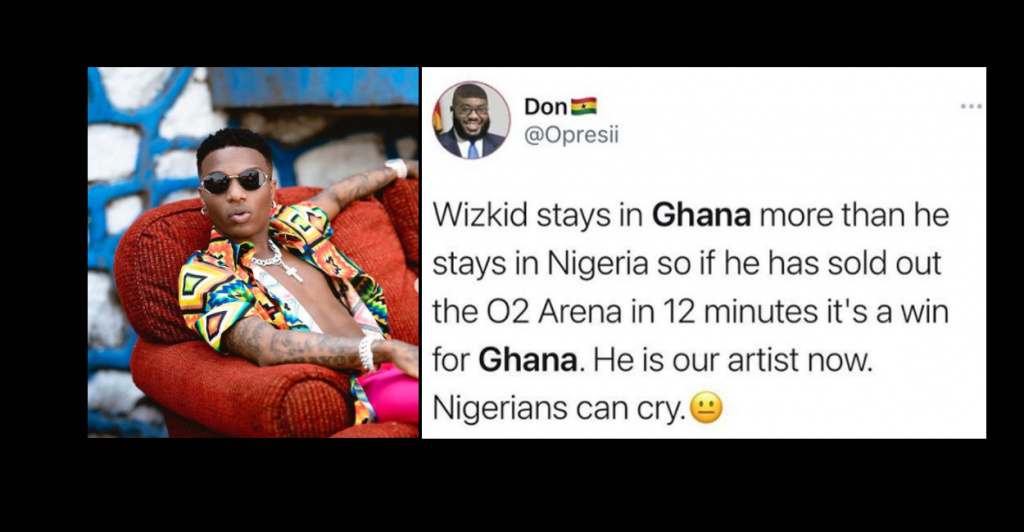The height and width of the screenshot is (532, 1024).
Task: Click the sunglasses on the man's face
Action: pyautogui.click(x=235, y=181)
